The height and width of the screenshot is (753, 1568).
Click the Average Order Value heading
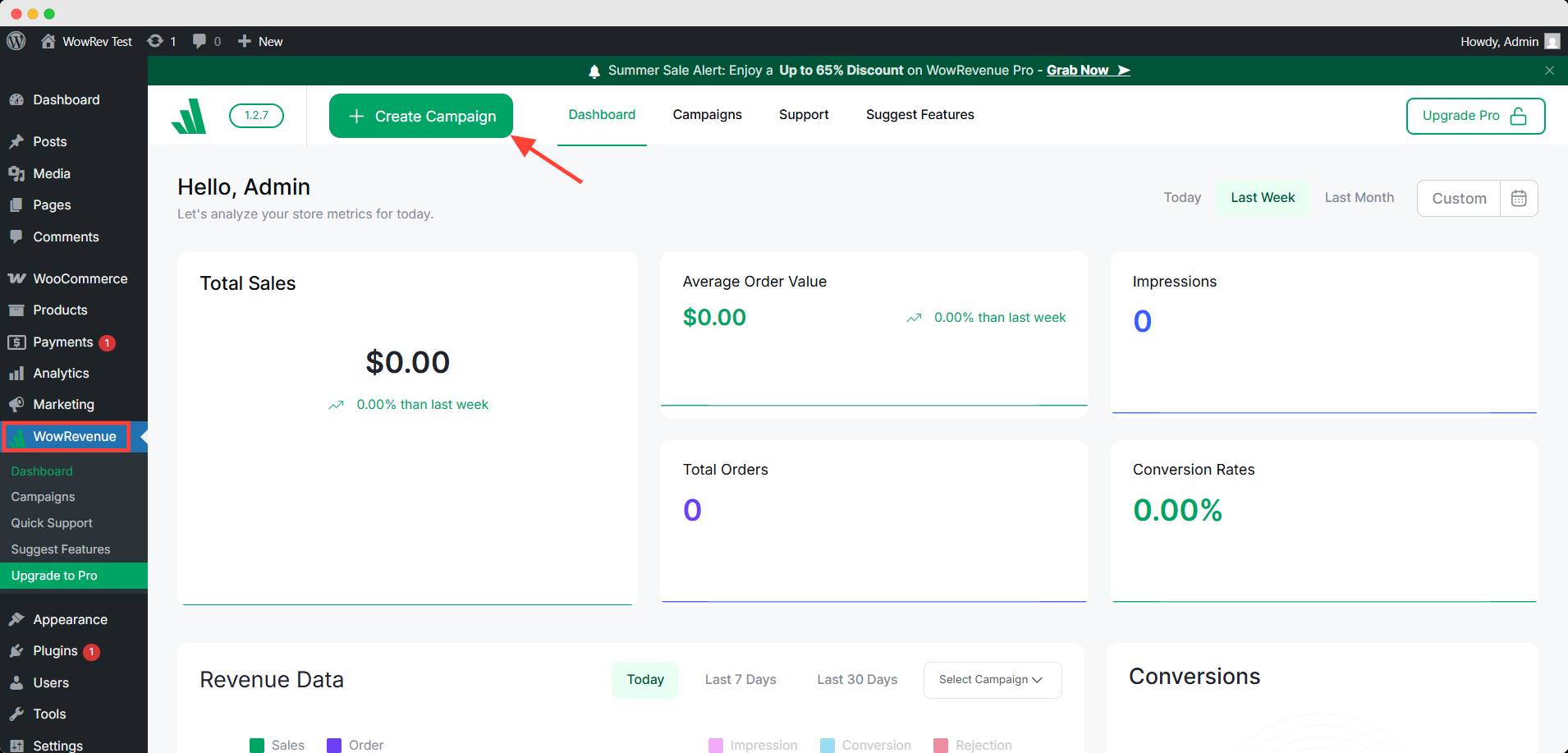click(x=754, y=282)
